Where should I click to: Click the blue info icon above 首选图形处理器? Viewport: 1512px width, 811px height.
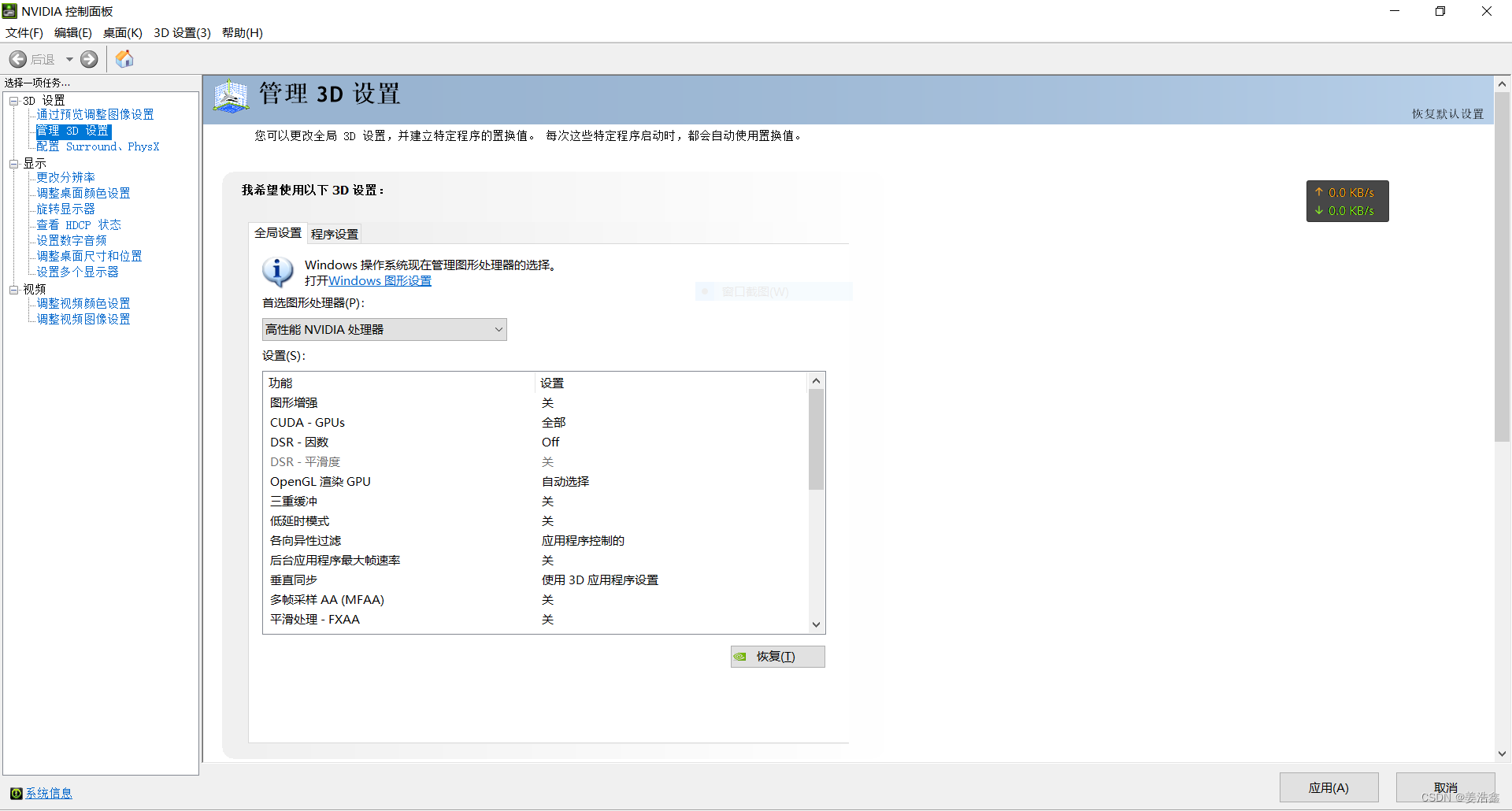point(276,272)
